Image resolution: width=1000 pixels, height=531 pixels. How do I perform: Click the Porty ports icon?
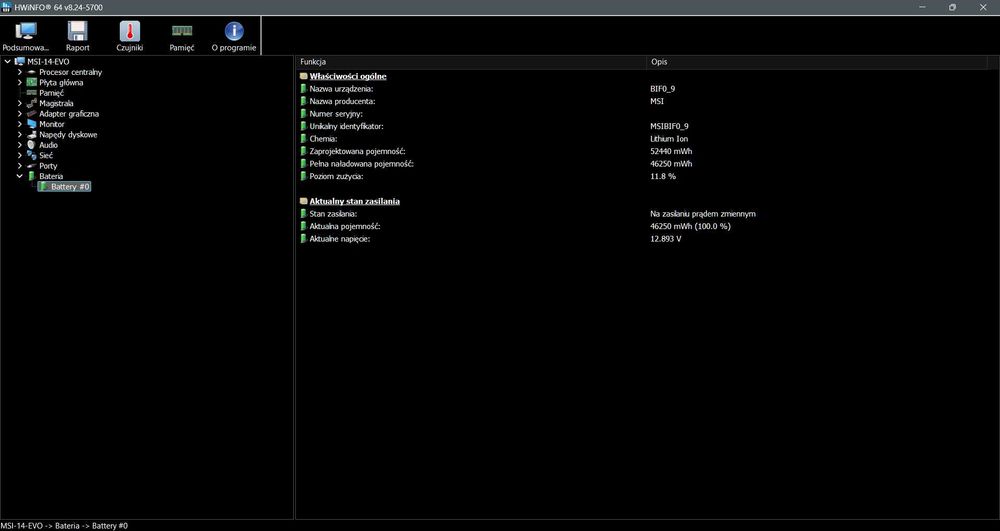(32, 166)
